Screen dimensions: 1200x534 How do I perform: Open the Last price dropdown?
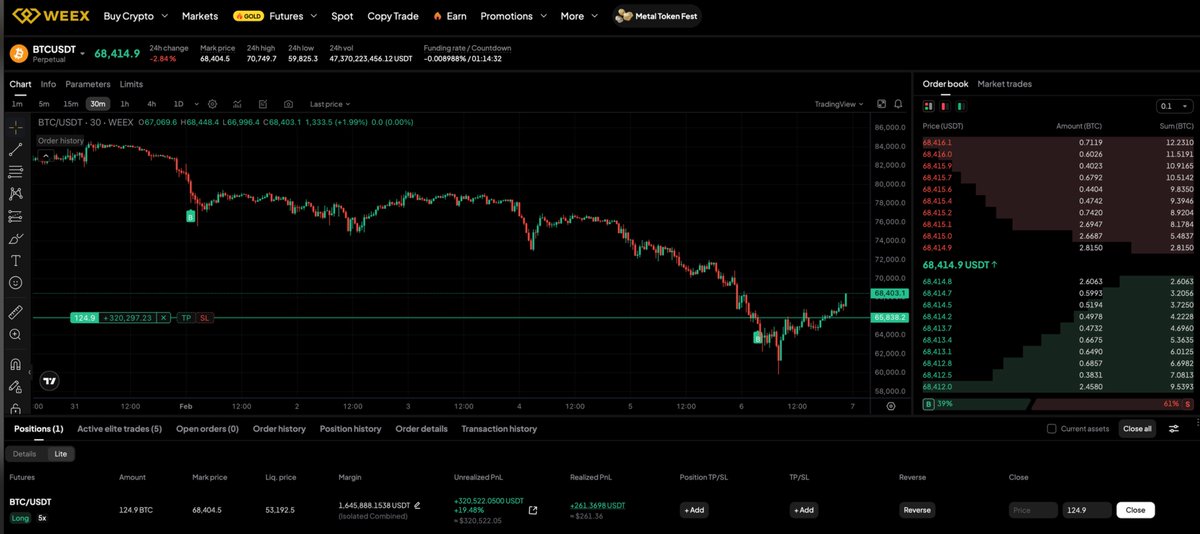331,104
